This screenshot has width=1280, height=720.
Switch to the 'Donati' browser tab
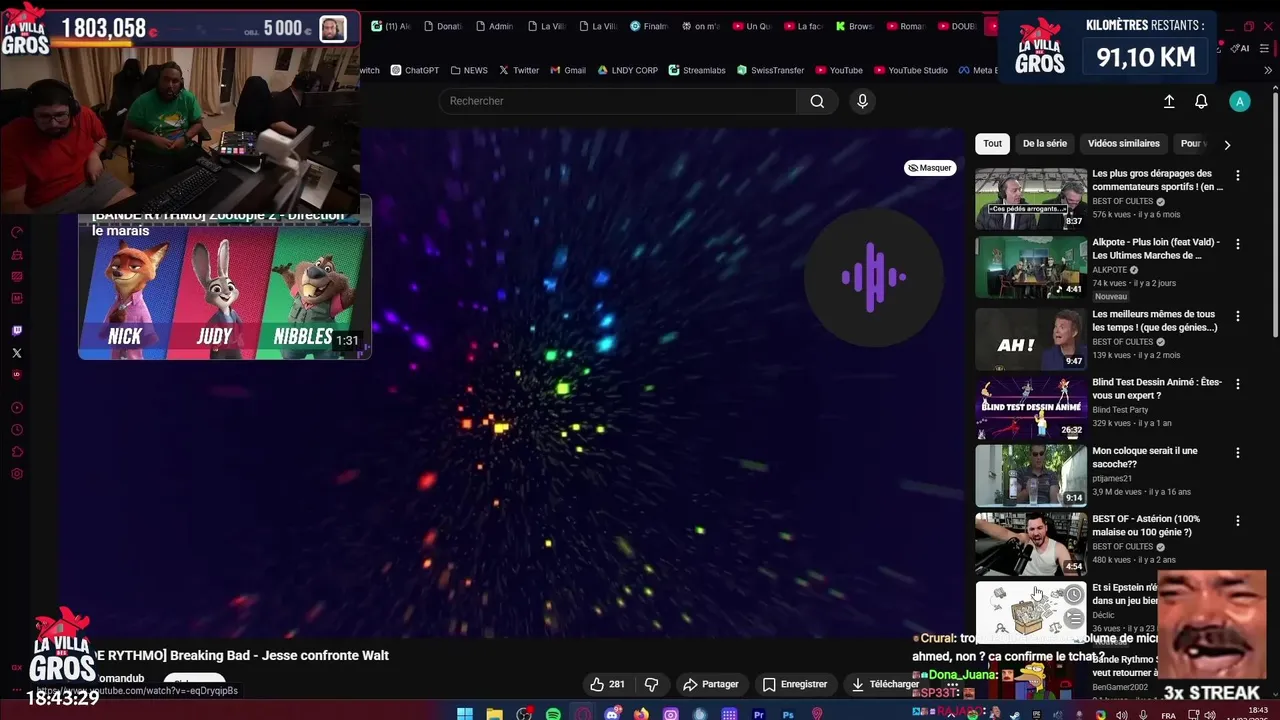(x=443, y=26)
